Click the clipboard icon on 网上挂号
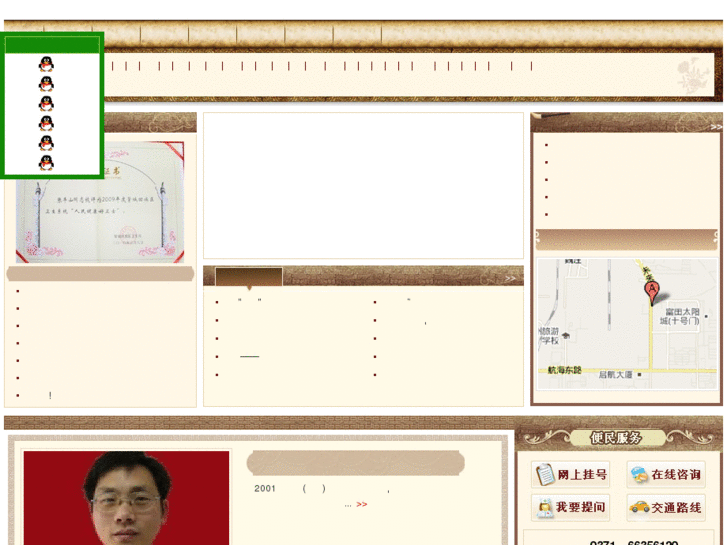This screenshot has height=545, width=727. 545,474
